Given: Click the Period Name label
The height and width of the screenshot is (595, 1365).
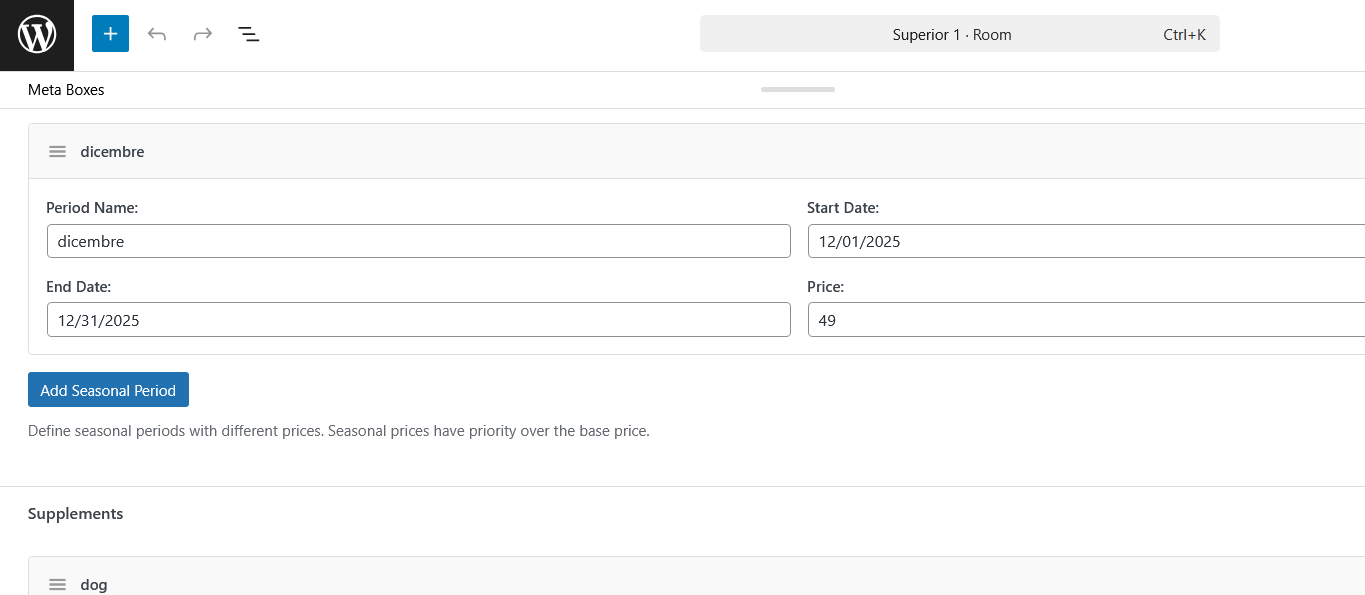Looking at the screenshot, I should 92,208.
